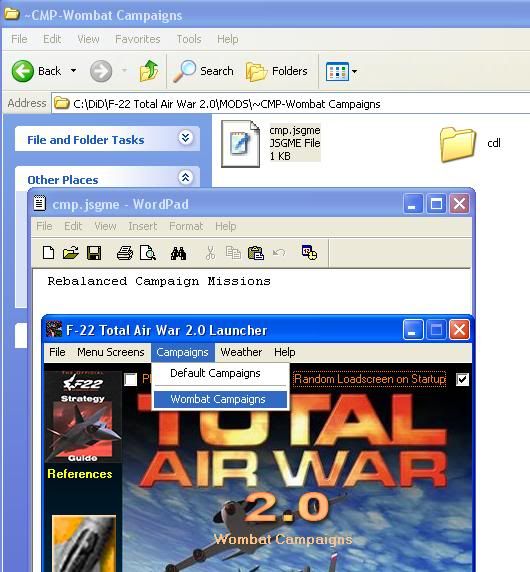The width and height of the screenshot is (530, 572).
Task: Open Launcher Help menu
Action: pos(285,352)
